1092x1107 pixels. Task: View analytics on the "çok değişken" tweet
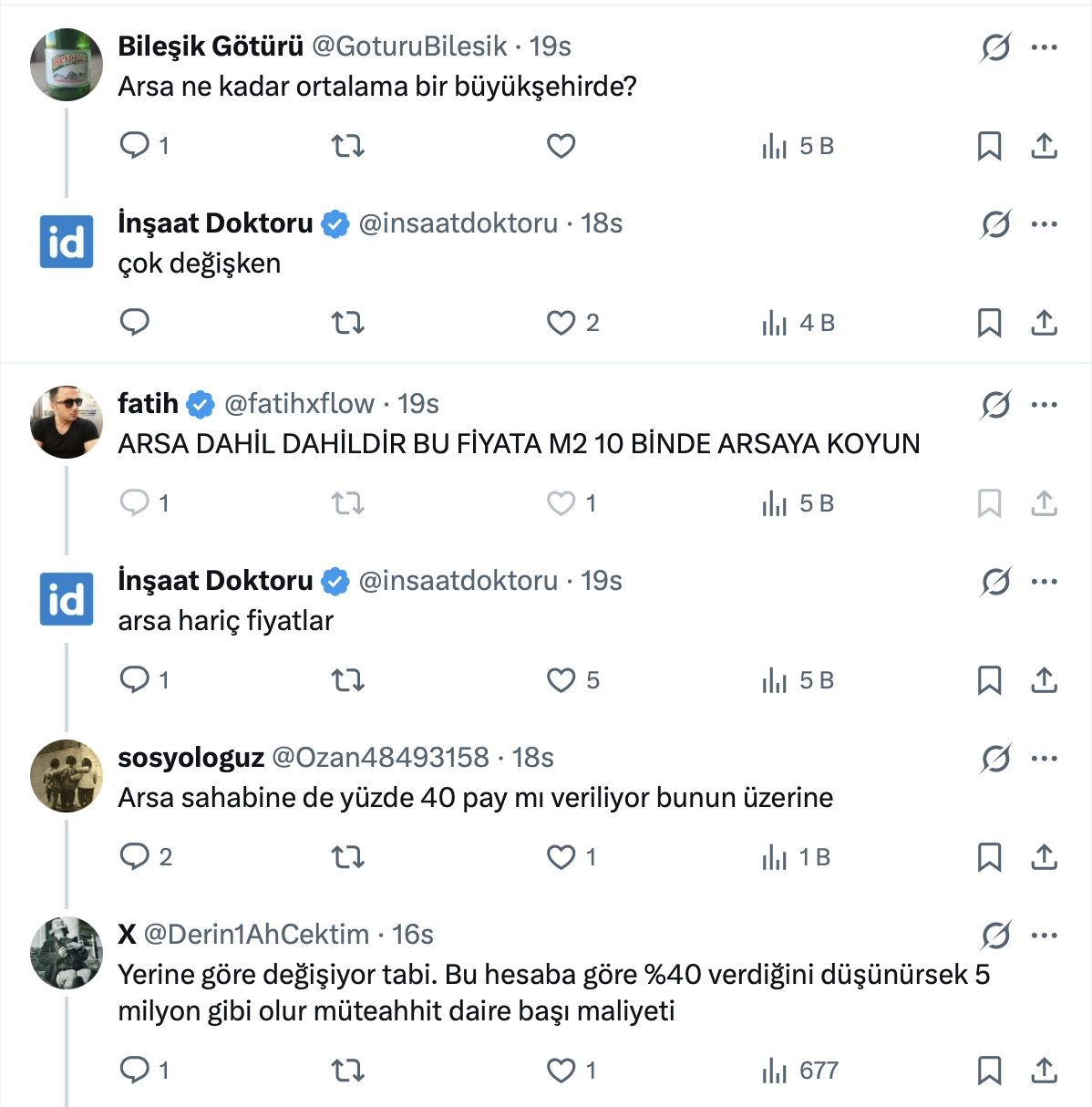[774, 323]
